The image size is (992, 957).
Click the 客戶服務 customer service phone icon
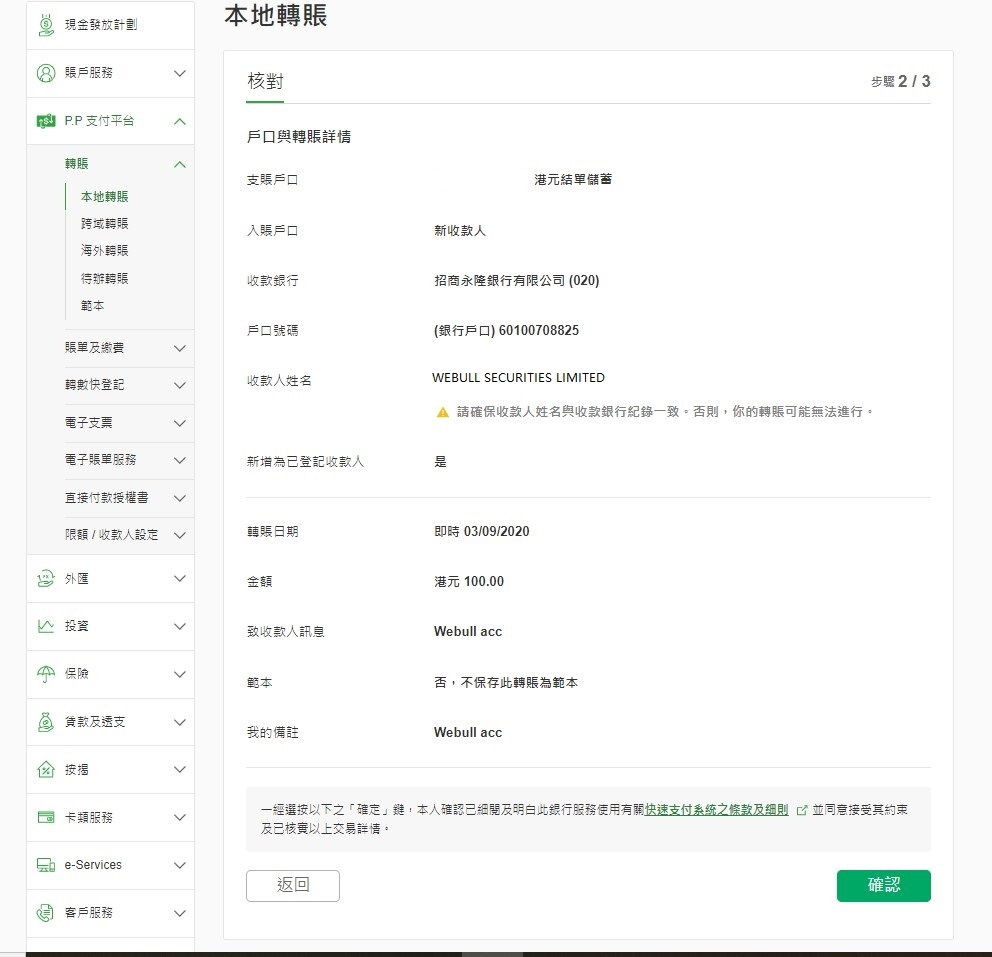46,913
